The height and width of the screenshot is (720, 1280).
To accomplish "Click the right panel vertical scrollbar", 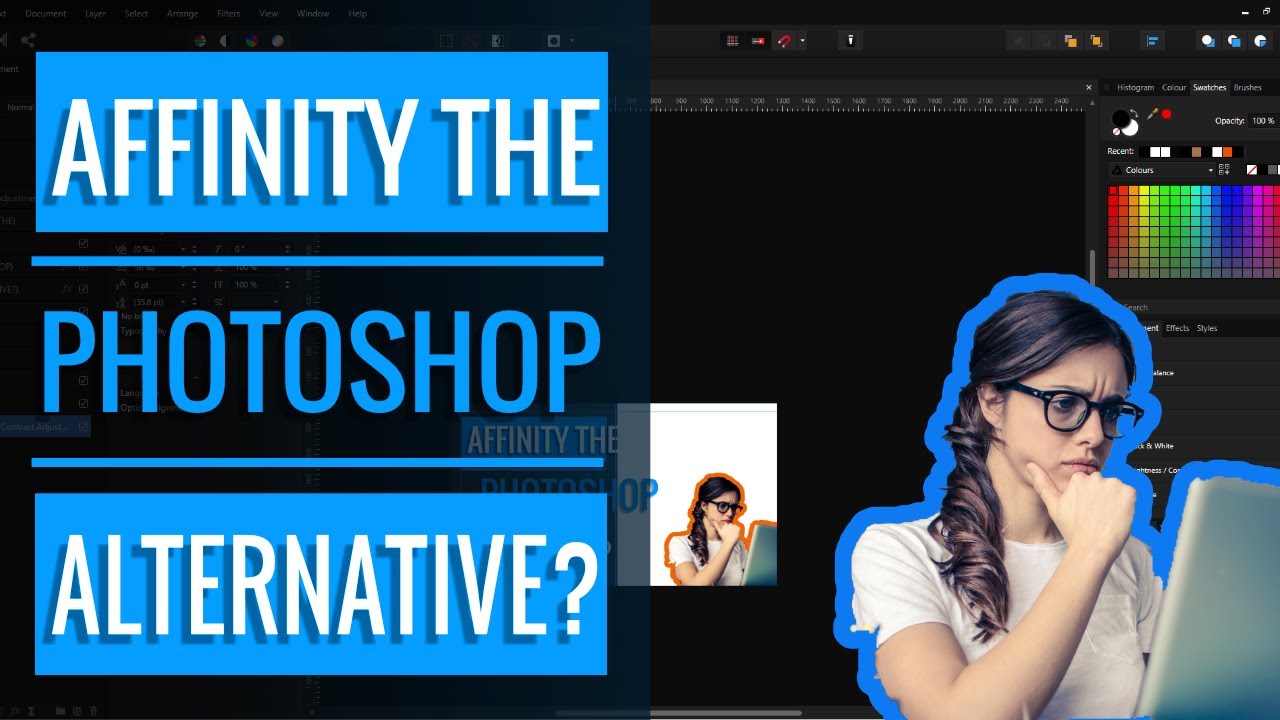I will (x=1093, y=266).
